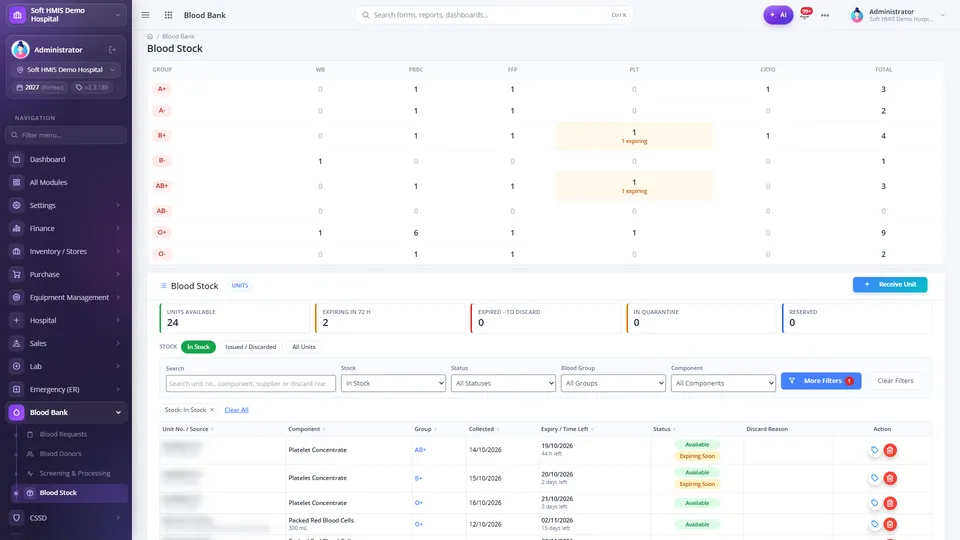The image size is (960, 540).
Task: Select the In Stock tab
Action: click(198, 347)
